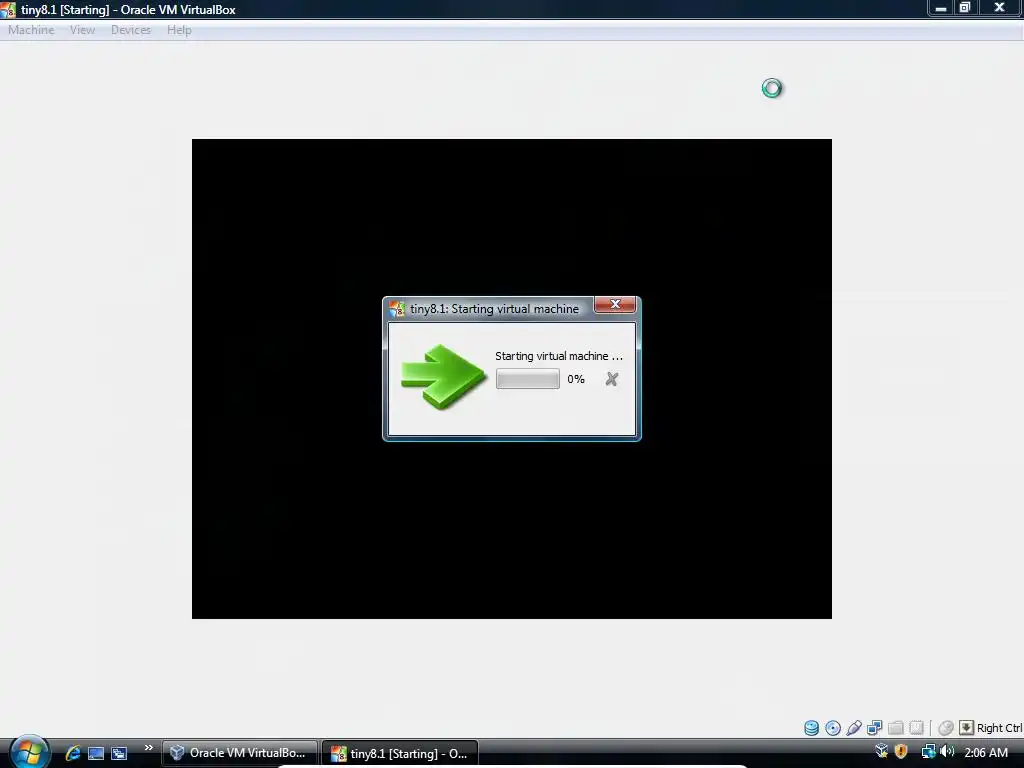Click the mouse integration status icon
The image size is (1024, 768).
[x=946, y=728]
